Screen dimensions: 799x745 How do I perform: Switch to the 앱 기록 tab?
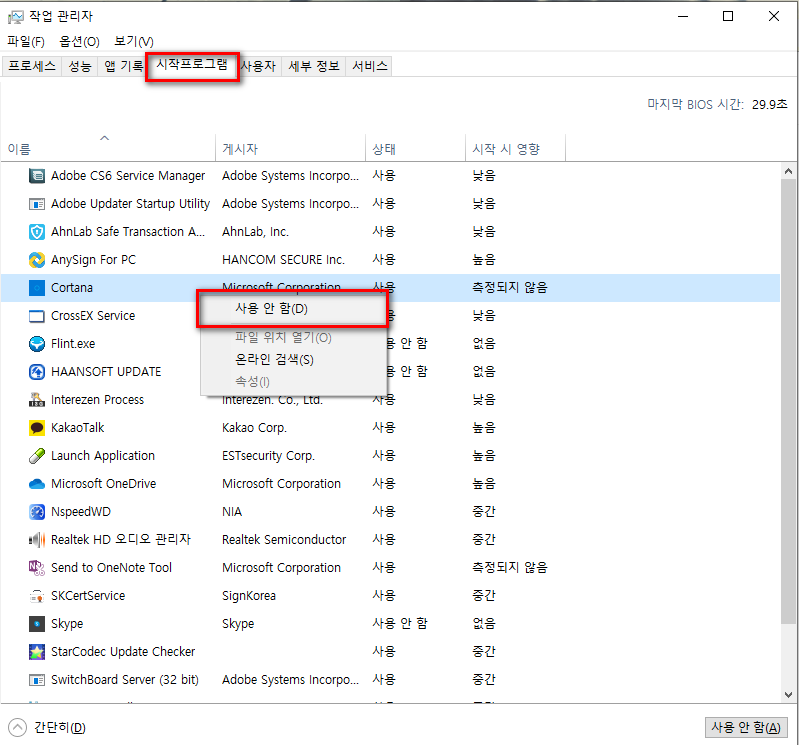tap(123, 66)
